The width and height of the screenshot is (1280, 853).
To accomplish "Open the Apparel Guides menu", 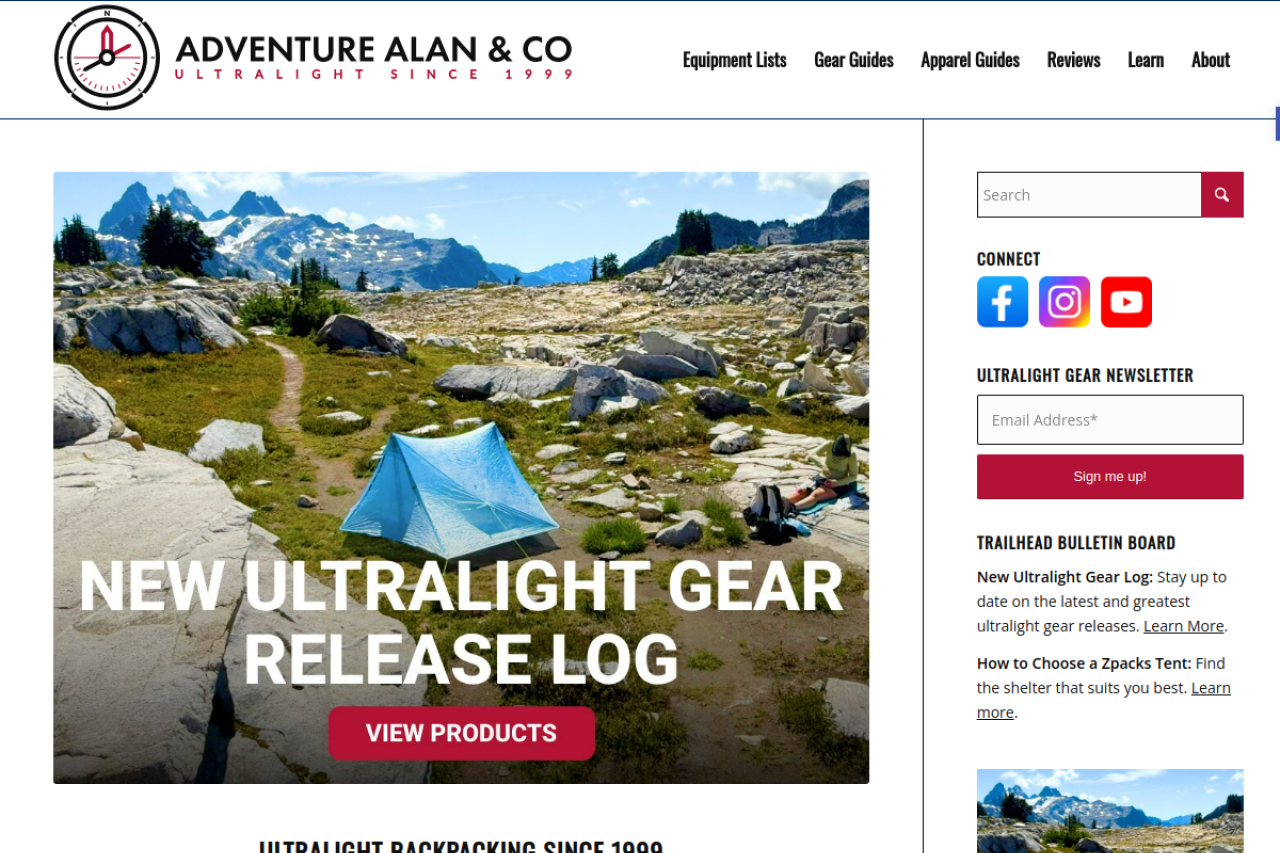I will pos(970,60).
